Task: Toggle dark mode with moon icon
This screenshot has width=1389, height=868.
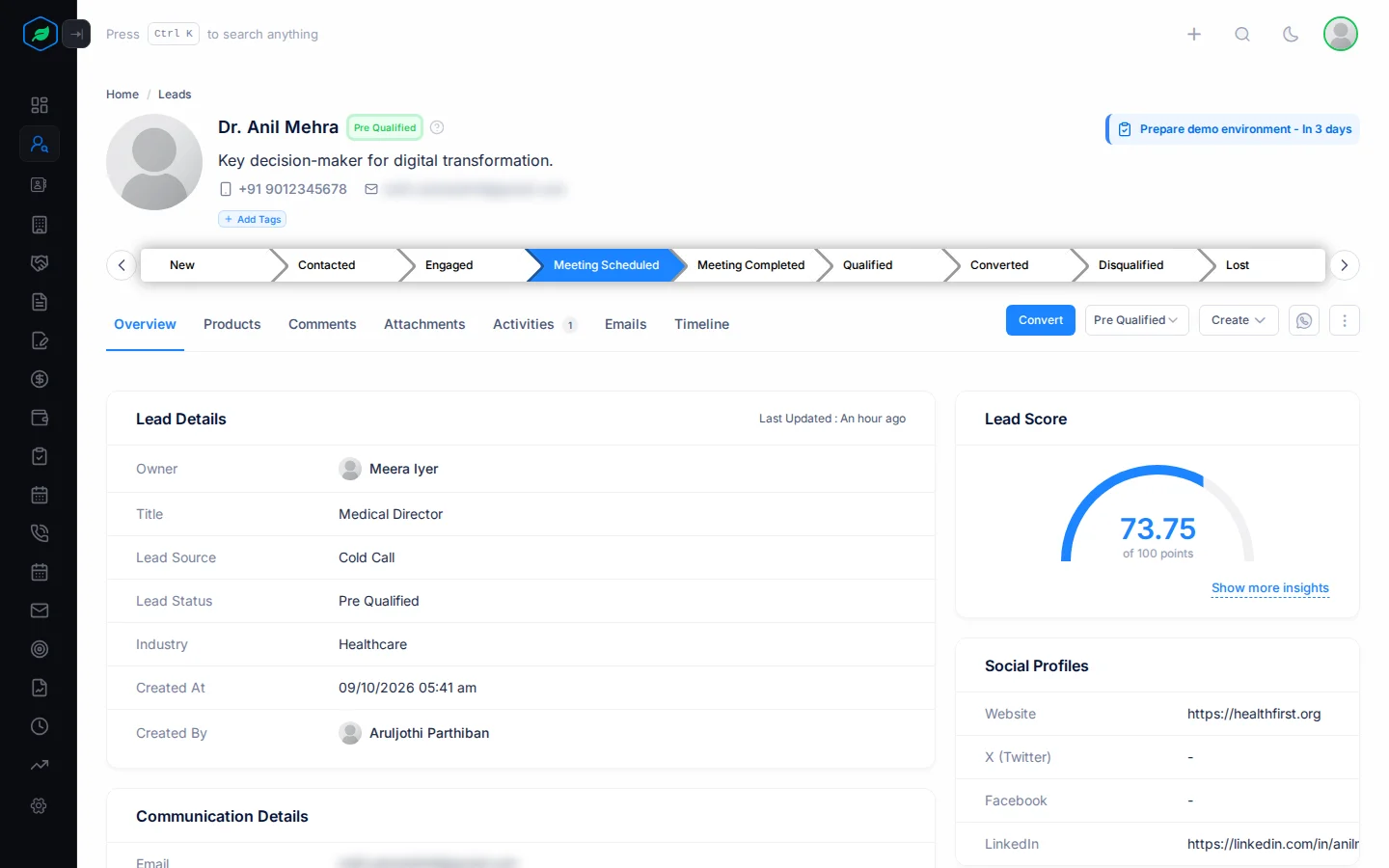Action: coord(1291,34)
